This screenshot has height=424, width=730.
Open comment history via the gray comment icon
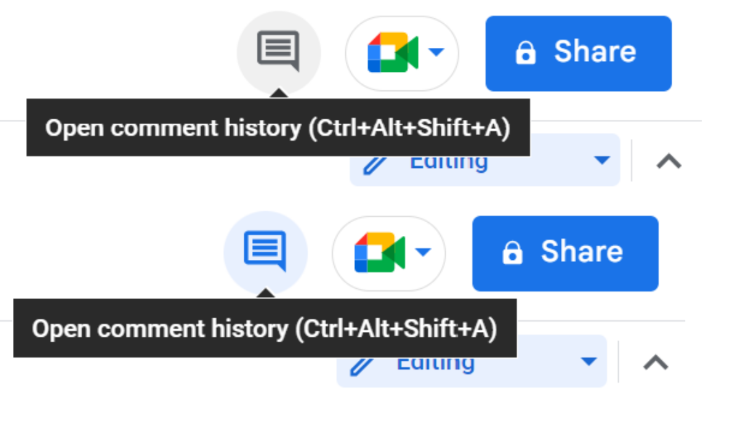coord(278,51)
